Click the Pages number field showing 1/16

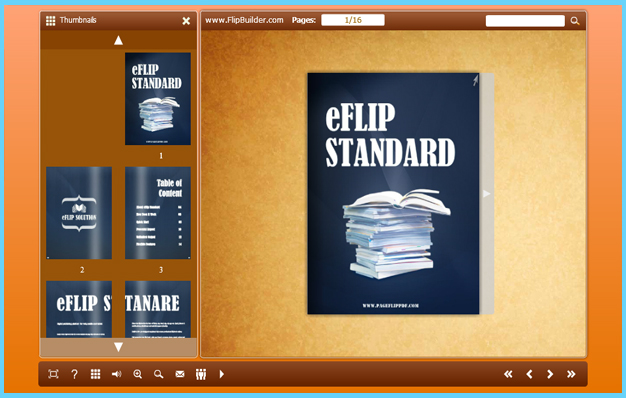coord(353,20)
